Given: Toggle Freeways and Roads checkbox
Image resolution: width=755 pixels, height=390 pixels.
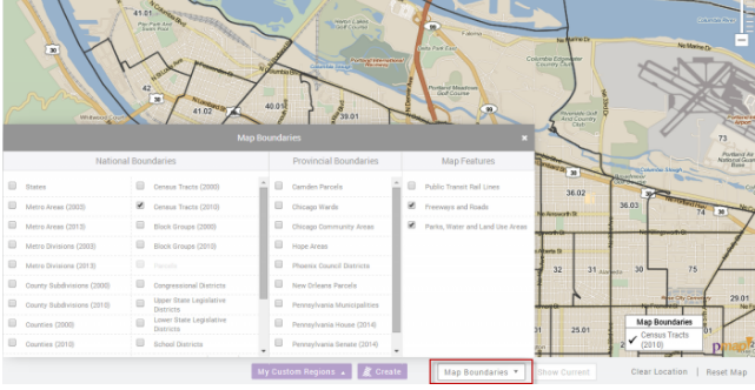Looking at the screenshot, I should pos(412,206).
